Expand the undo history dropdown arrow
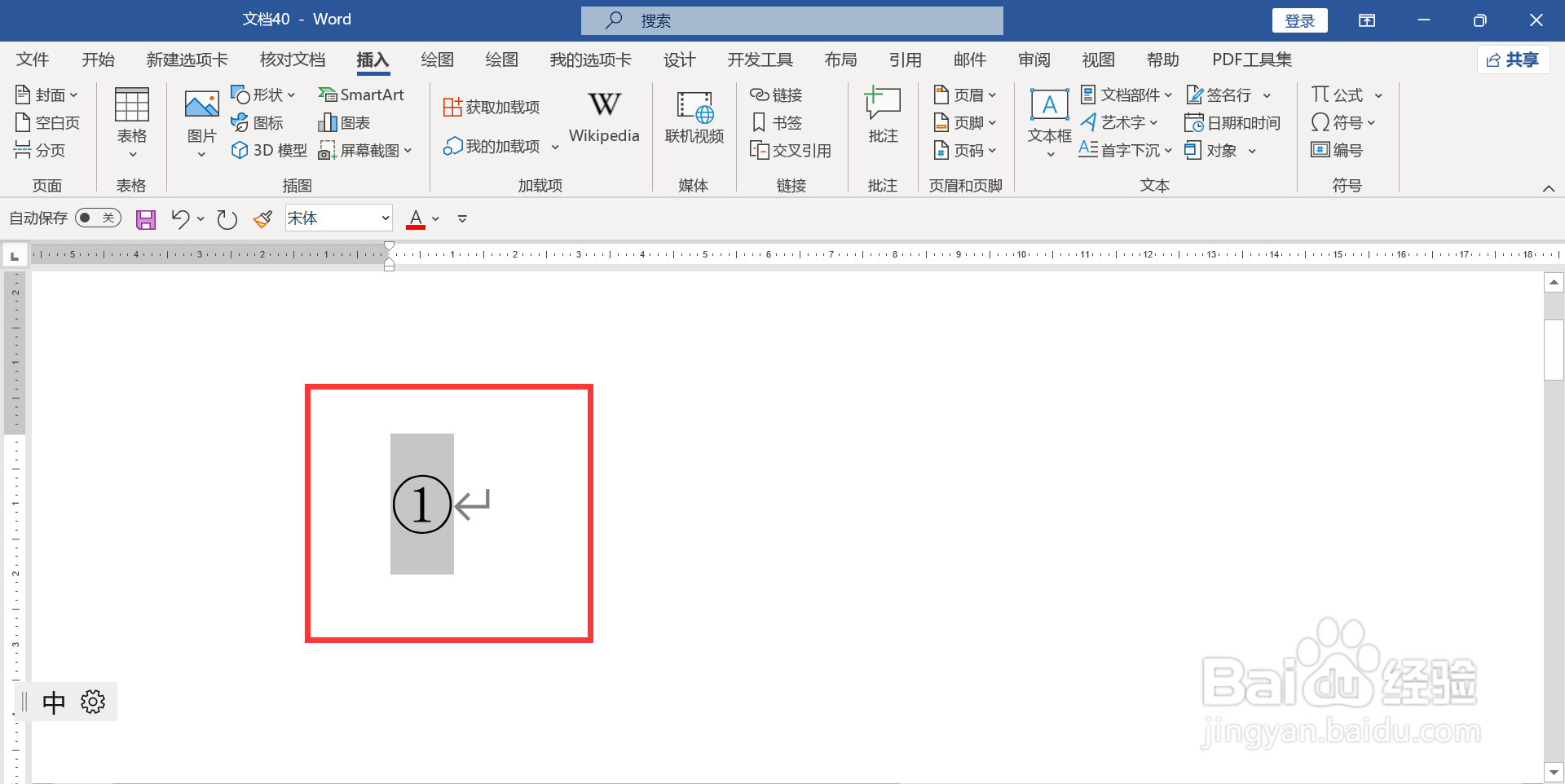 tap(201, 218)
